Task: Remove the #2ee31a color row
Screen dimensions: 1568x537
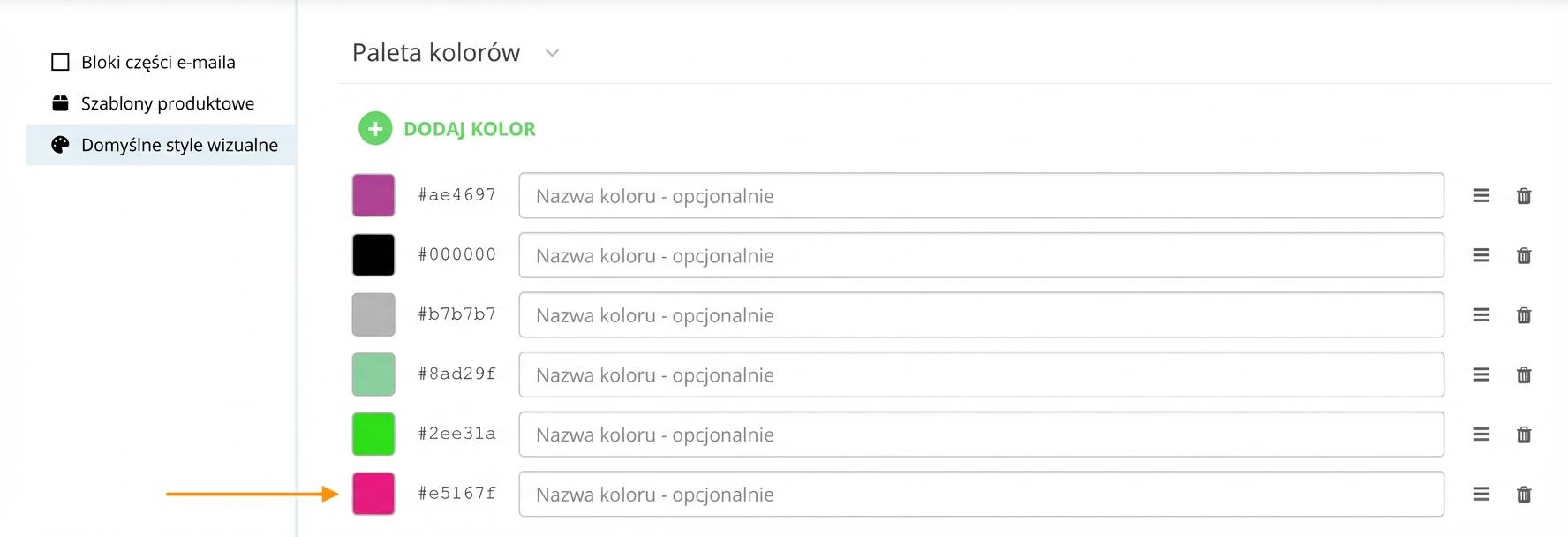Action: [1524, 435]
